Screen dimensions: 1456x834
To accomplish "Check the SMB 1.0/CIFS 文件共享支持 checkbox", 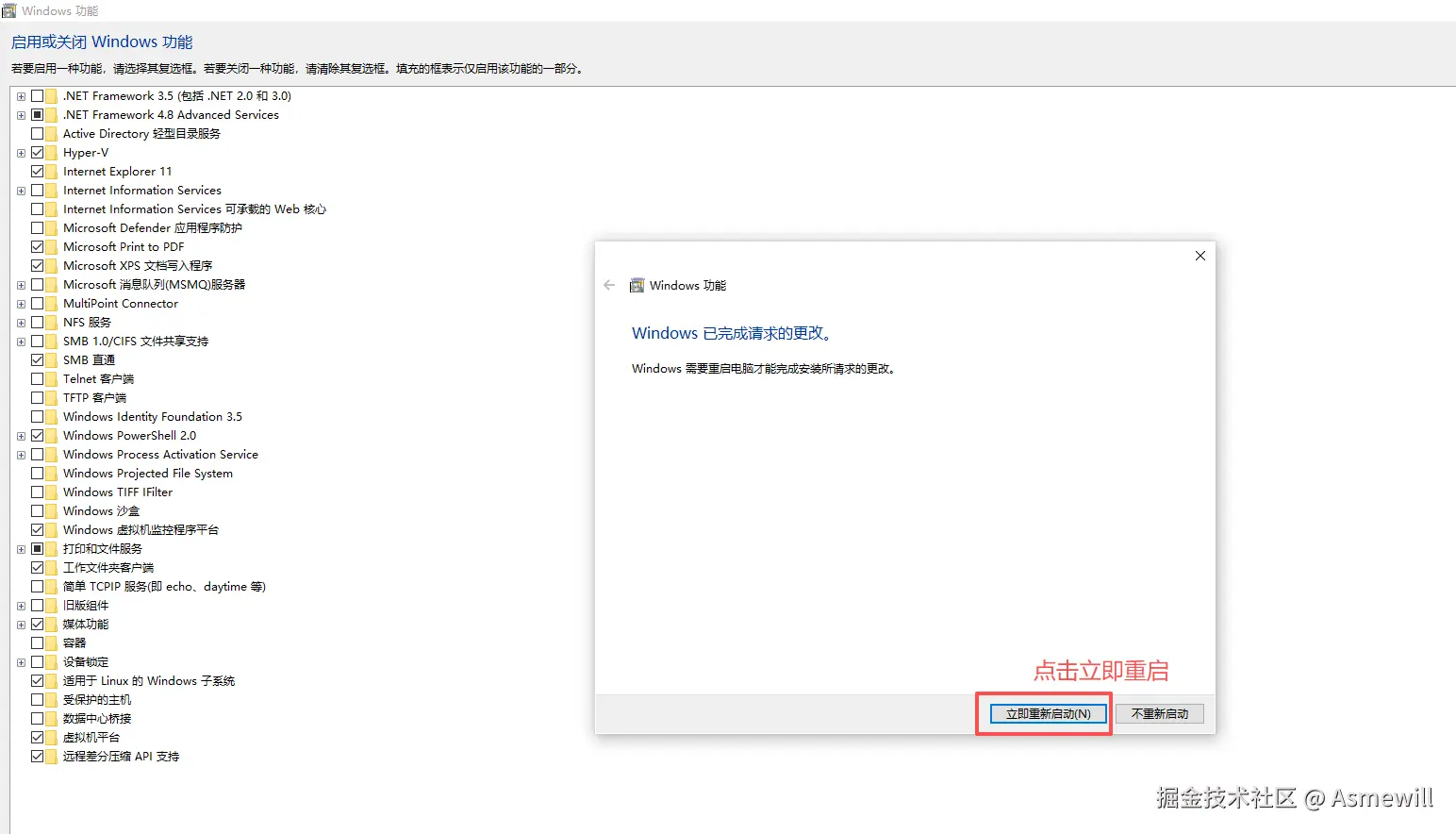I will pos(38,342).
